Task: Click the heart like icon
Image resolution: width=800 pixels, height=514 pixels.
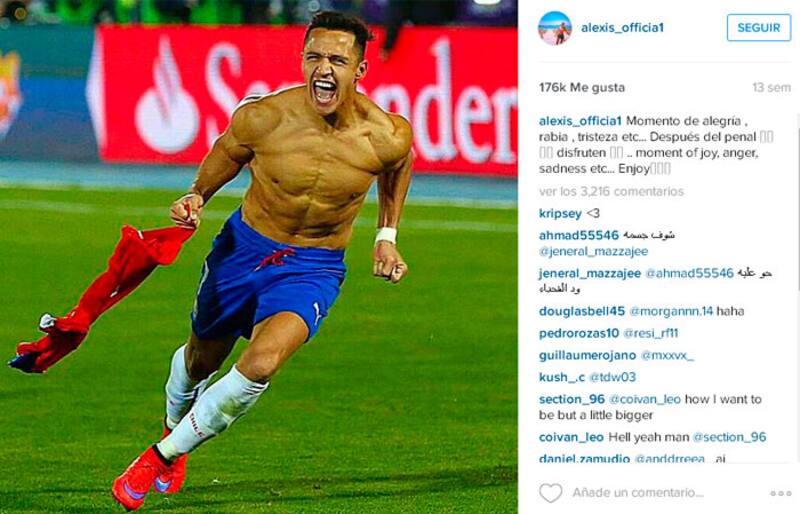Action: tap(551, 493)
